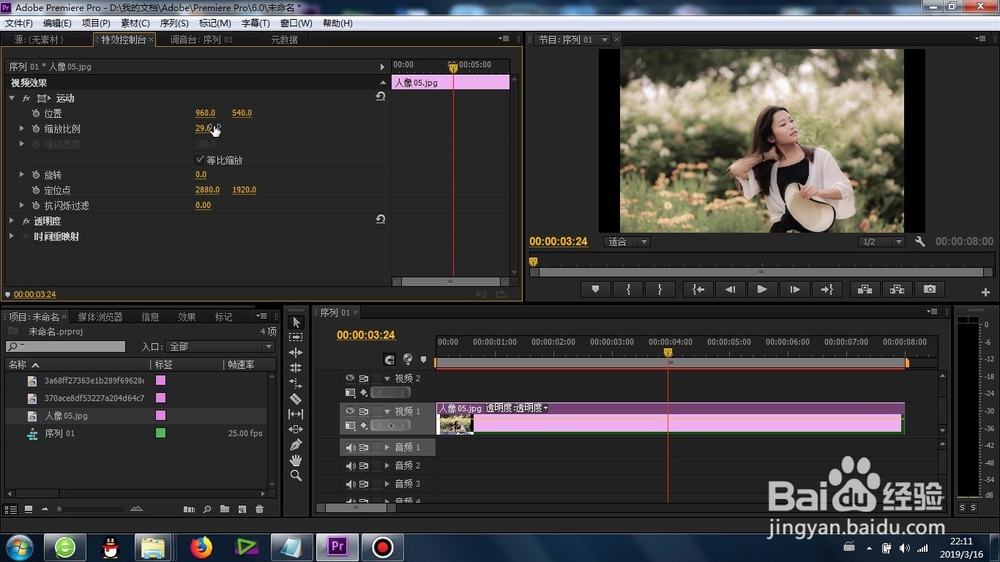Toggle Scale animation stopwatch
This screenshot has width=1000, height=562.
[x=36, y=128]
